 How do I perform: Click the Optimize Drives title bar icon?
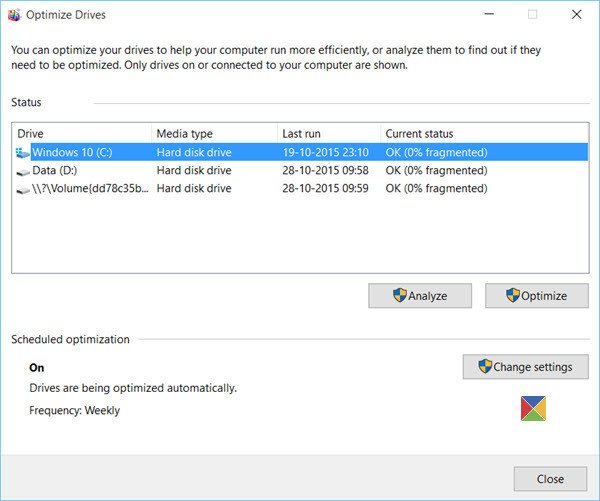point(14,15)
